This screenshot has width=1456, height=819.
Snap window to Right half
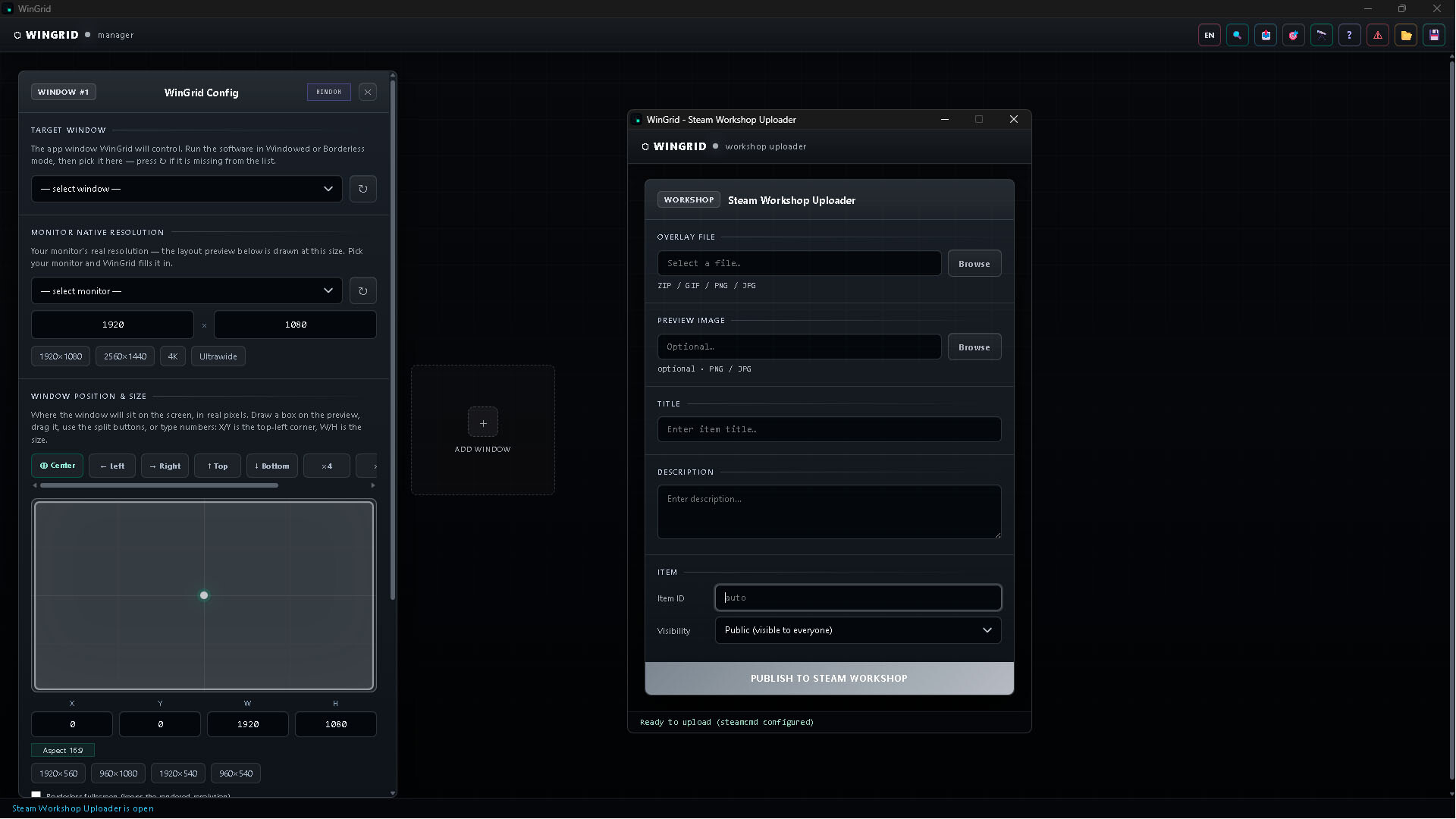pyautogui.click(x=165, y=466)
